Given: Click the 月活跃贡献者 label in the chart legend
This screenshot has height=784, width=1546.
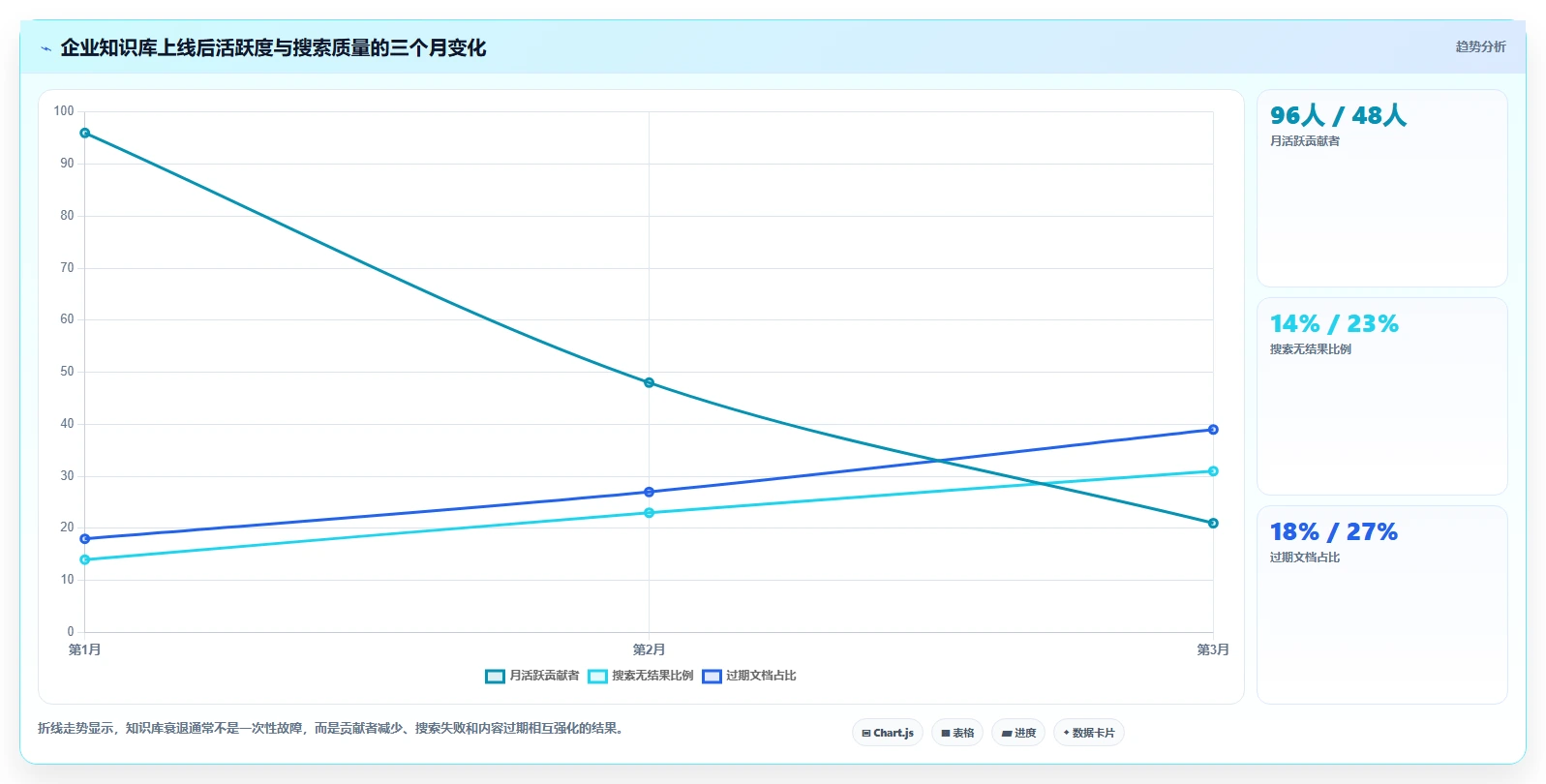Looking at the screenshot, I should click(545, 676).
